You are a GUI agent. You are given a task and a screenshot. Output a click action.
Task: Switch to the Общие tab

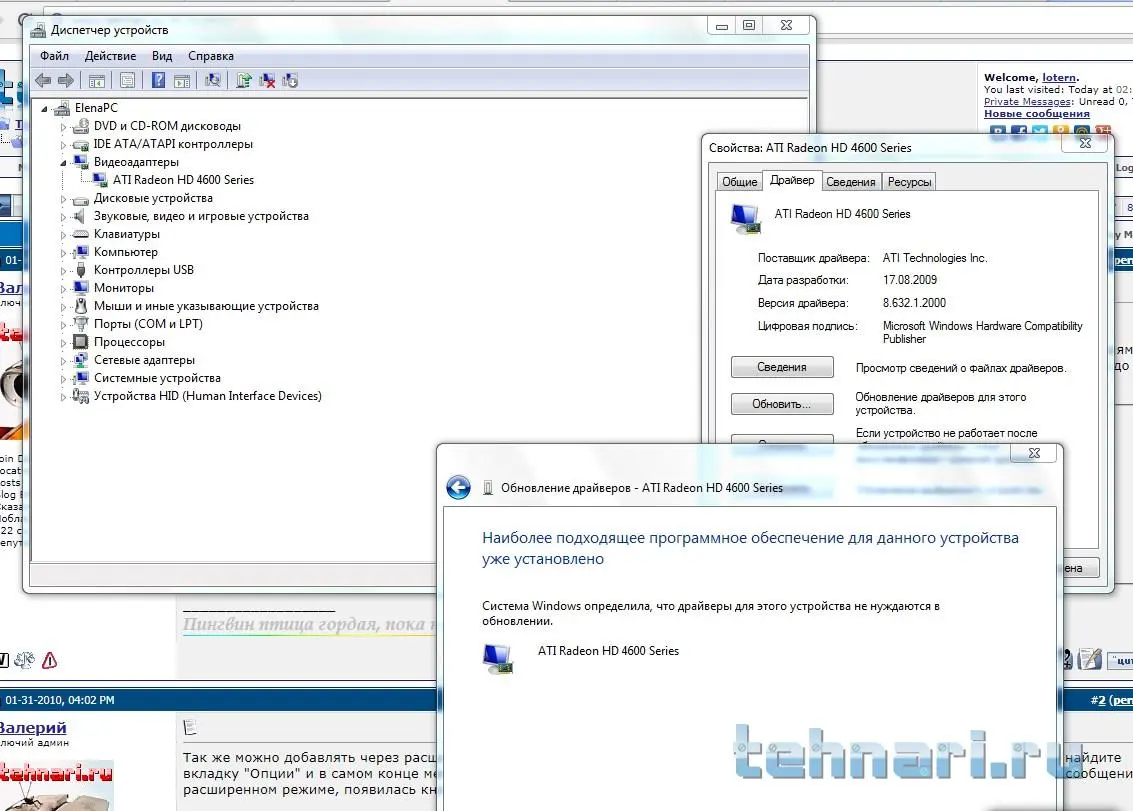pyautogui.click(x=739, y=181)
